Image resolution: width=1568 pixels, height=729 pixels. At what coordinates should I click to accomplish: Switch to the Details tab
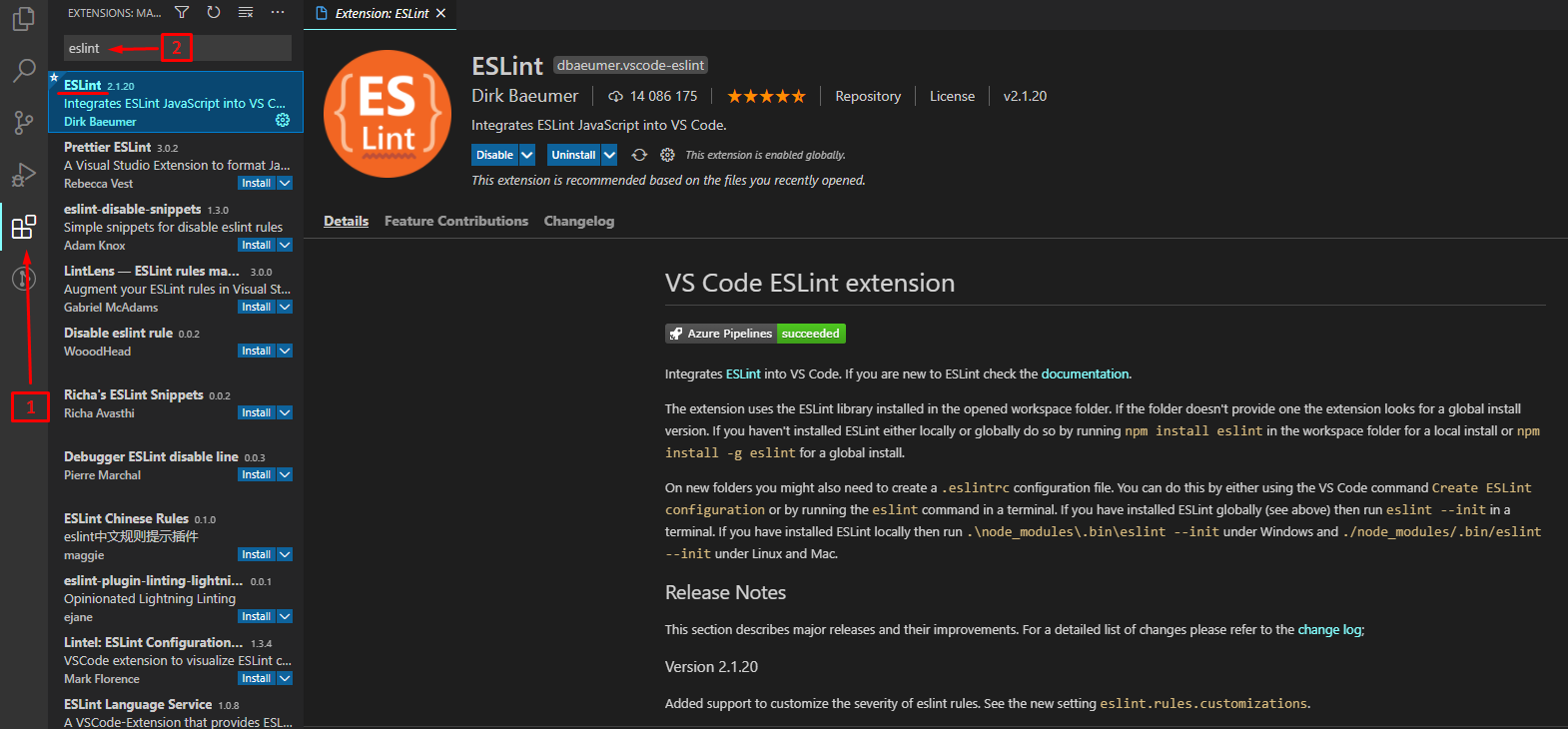tap(346, 221)
